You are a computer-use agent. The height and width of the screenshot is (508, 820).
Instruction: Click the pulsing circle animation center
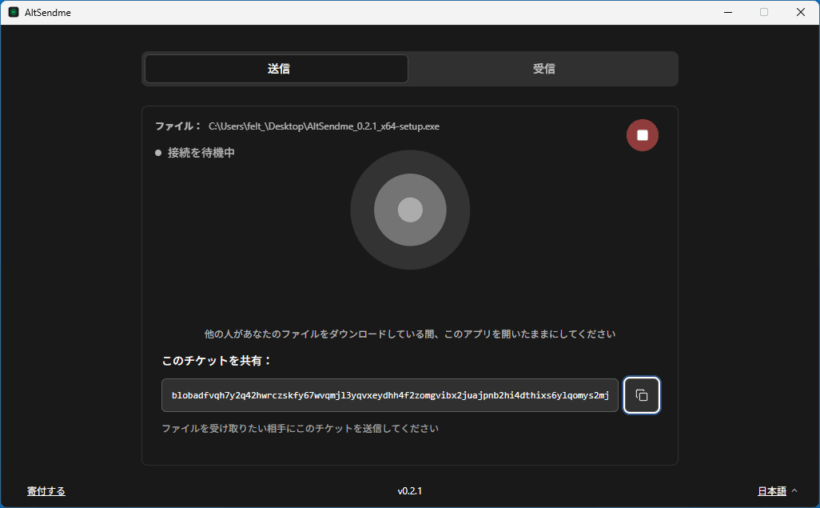[x=410, y=209]
